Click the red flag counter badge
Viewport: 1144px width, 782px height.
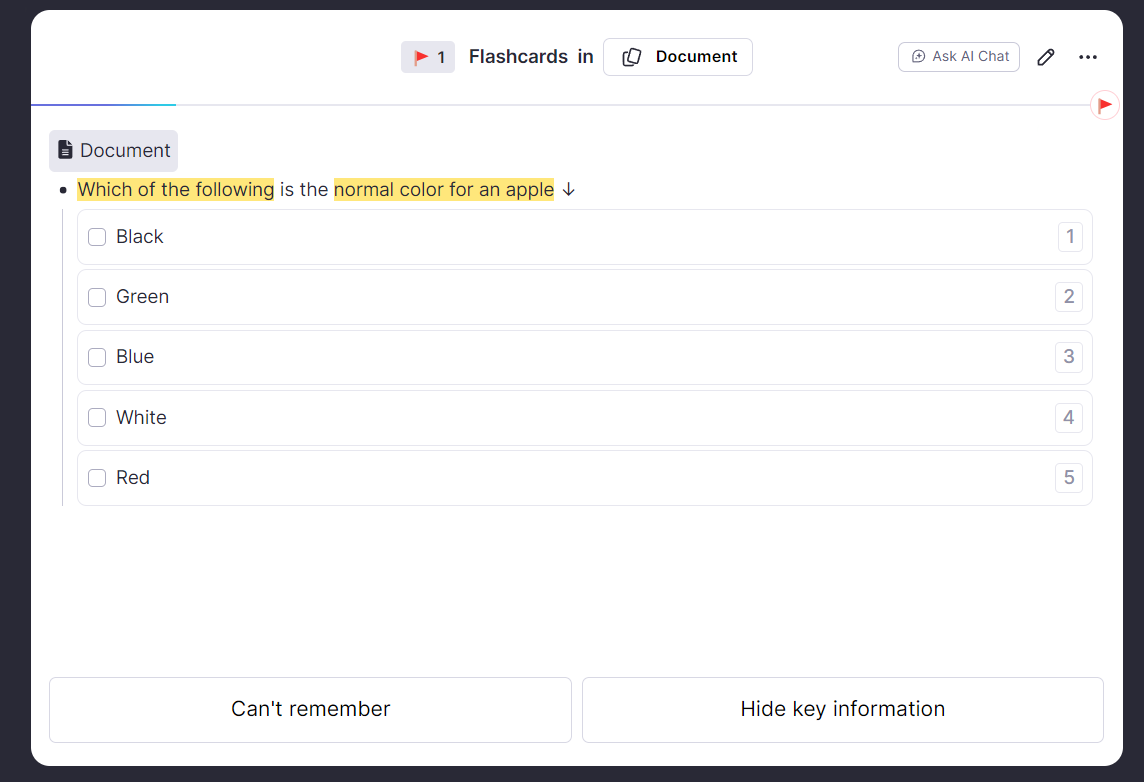(428, 57)
